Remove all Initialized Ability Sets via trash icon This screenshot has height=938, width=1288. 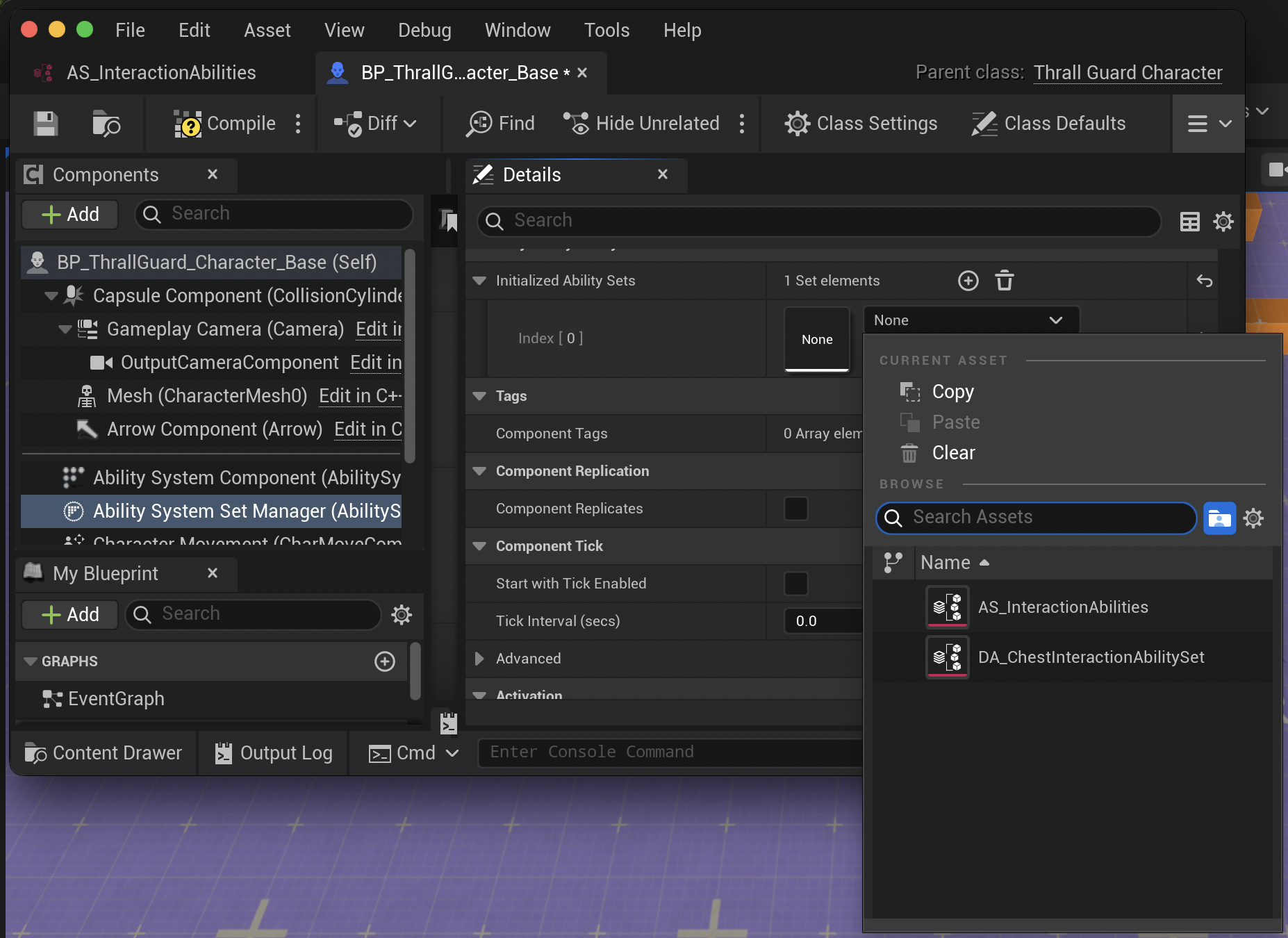point(1005,281)
